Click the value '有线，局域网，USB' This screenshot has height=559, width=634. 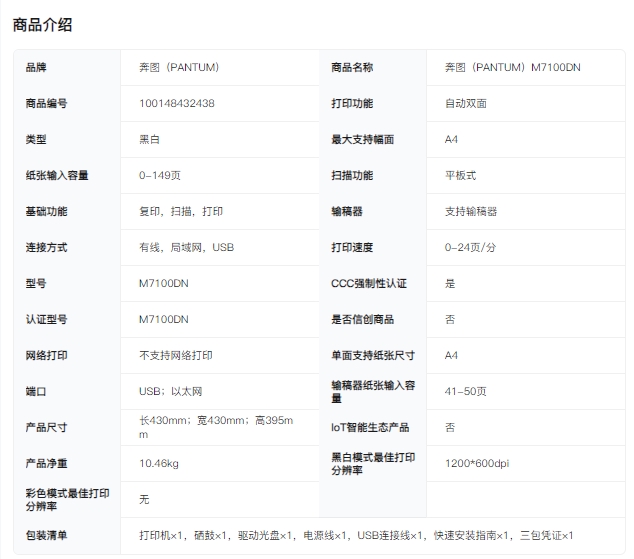tap(186, 247)
